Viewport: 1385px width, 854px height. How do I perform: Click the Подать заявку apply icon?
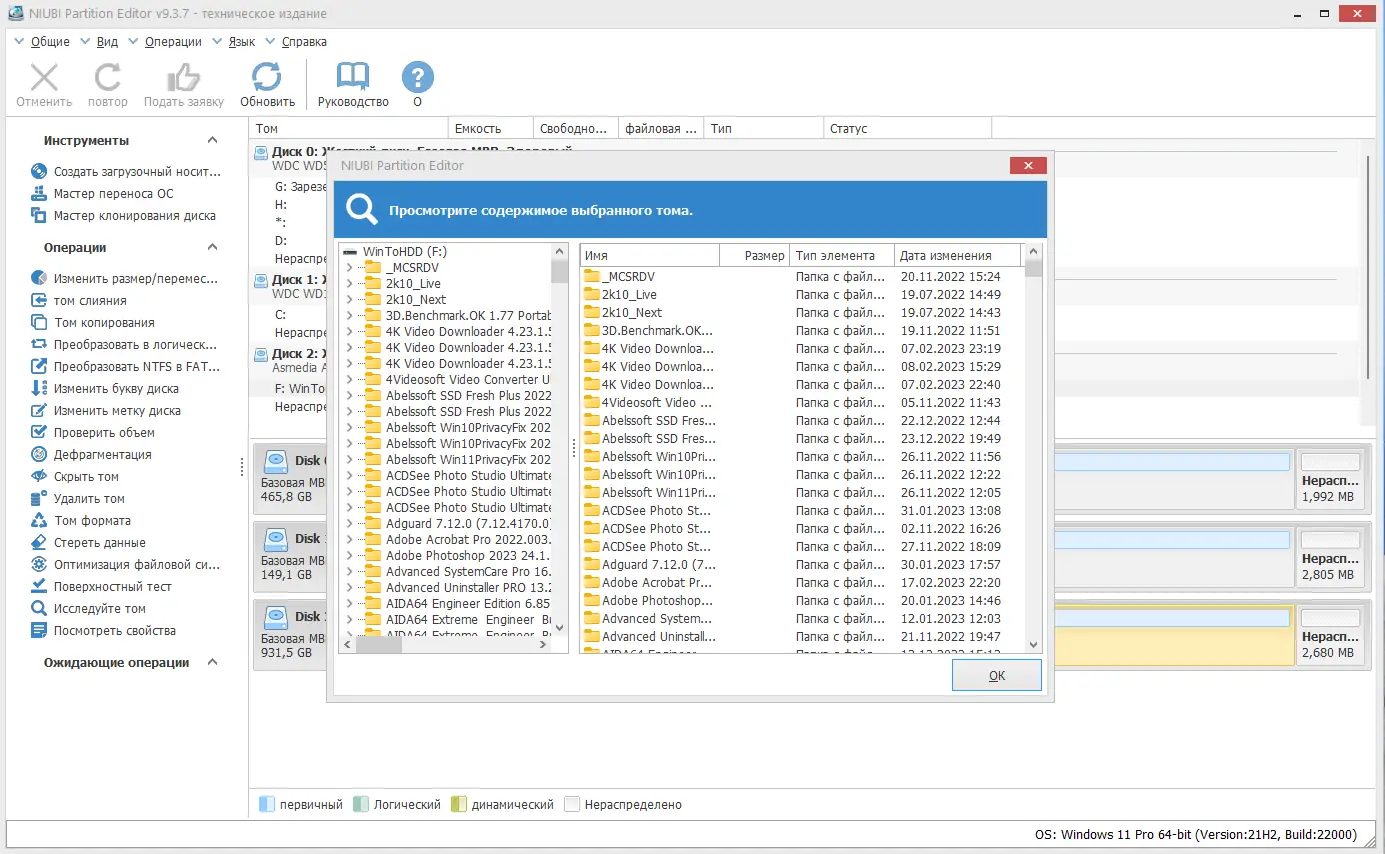pos(184,78)
